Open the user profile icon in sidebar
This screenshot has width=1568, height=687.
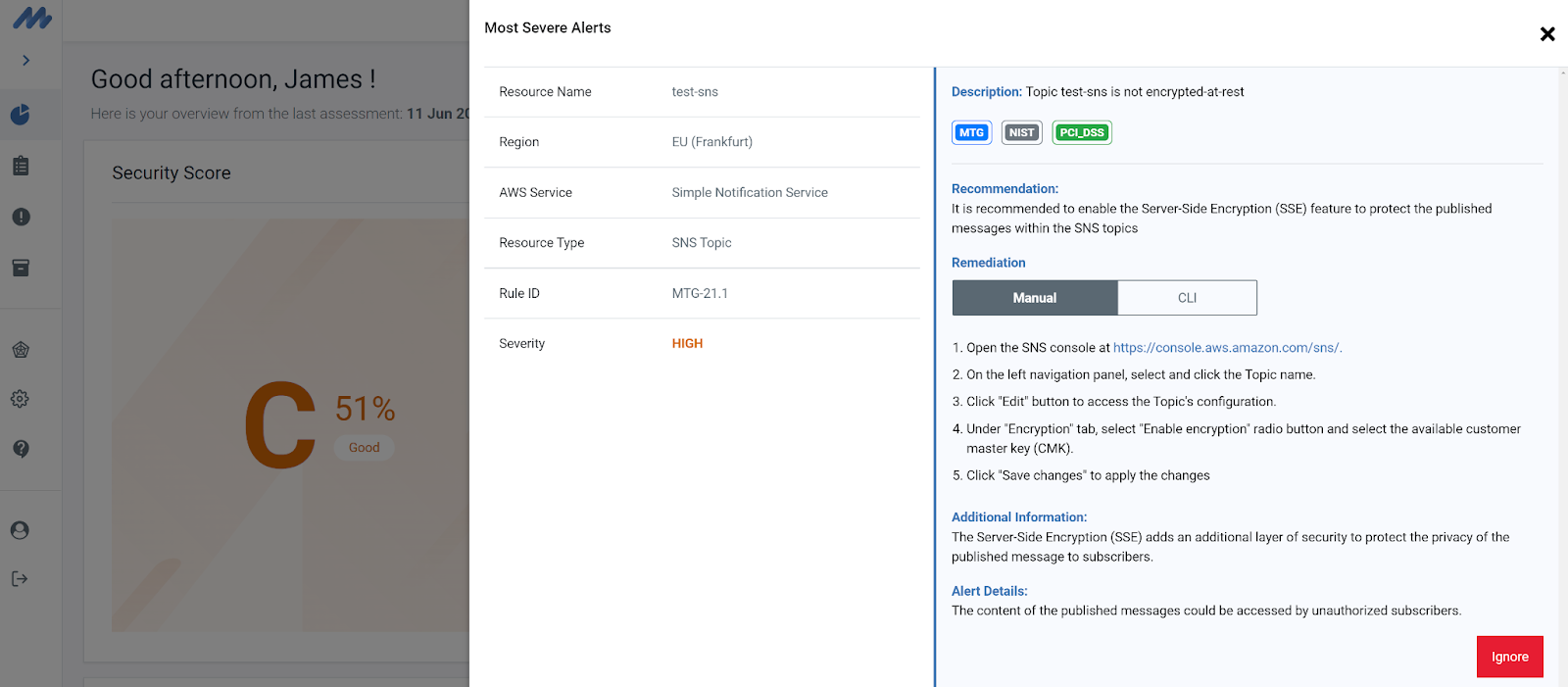click(x=21, y=530)
